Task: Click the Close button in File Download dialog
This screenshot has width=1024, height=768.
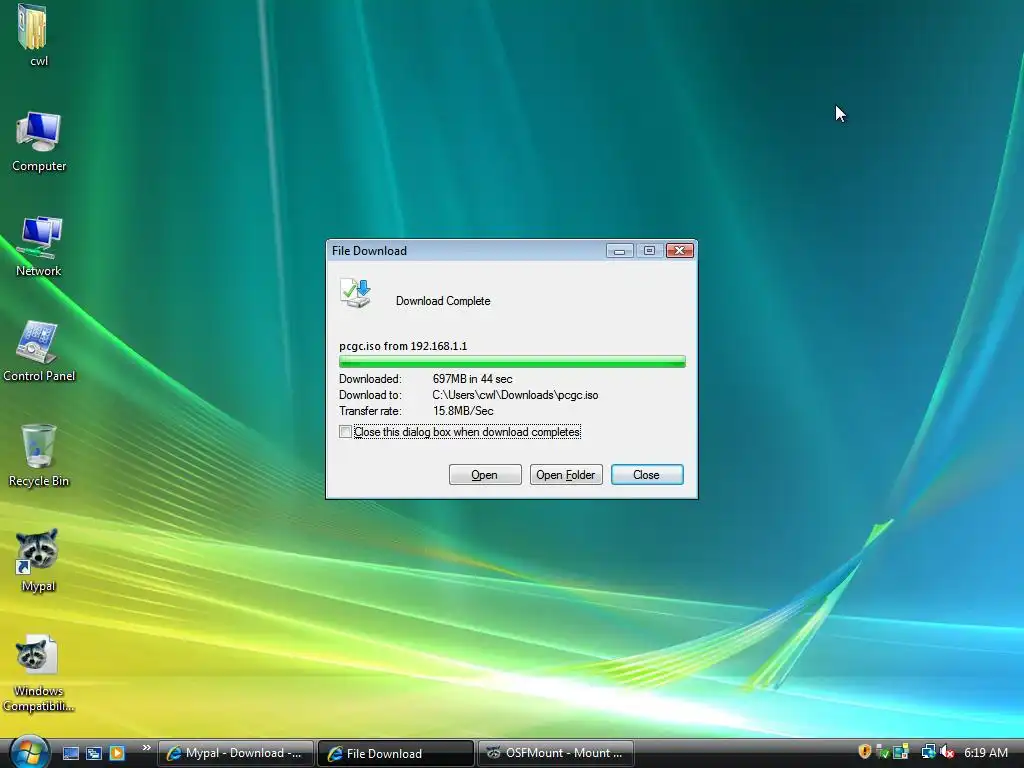Action: (x=647, y=475)
